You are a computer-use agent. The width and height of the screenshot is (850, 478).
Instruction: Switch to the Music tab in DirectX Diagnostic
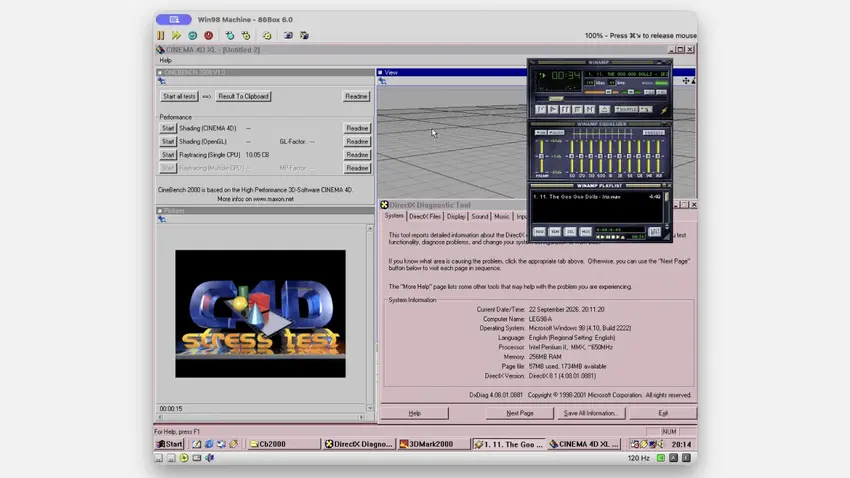pos(501,216)
